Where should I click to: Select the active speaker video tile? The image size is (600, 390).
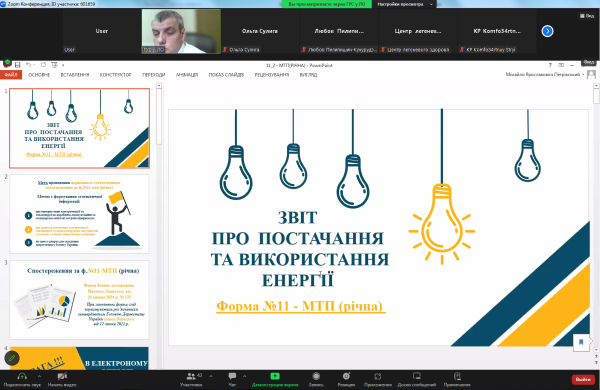(x=181, y=31)
